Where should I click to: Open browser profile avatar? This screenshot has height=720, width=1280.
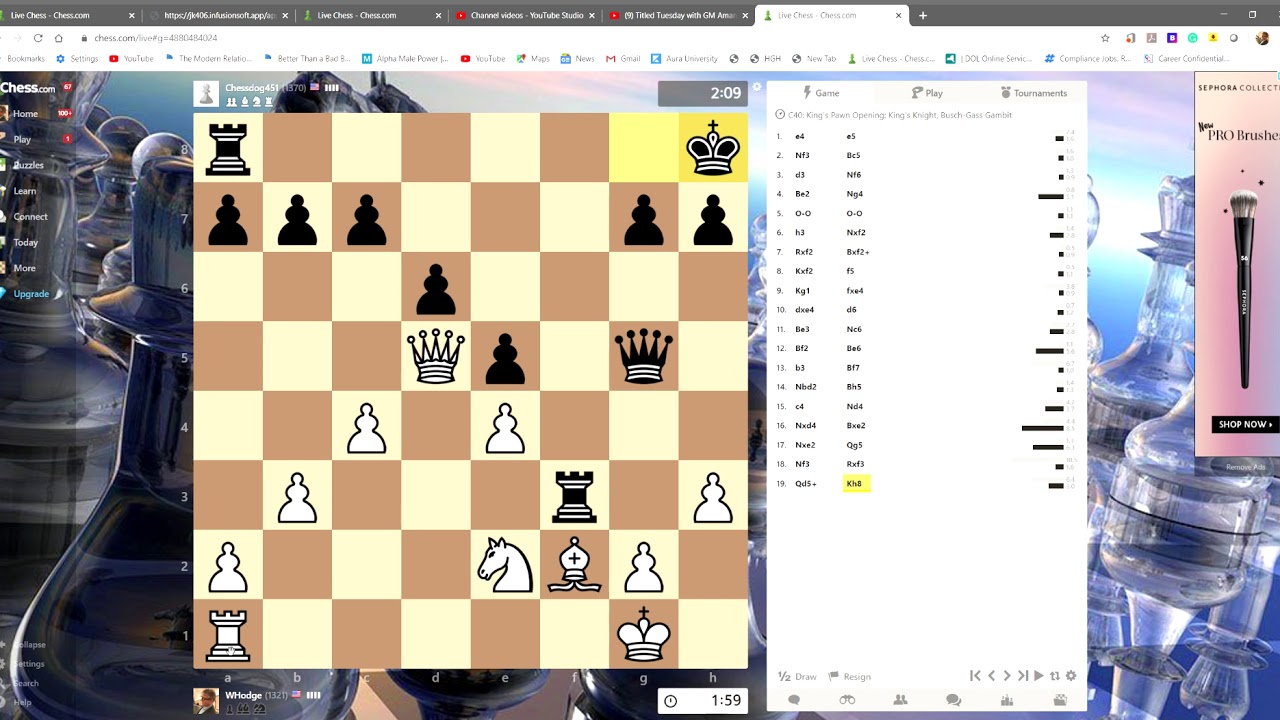coord(1262,38)
